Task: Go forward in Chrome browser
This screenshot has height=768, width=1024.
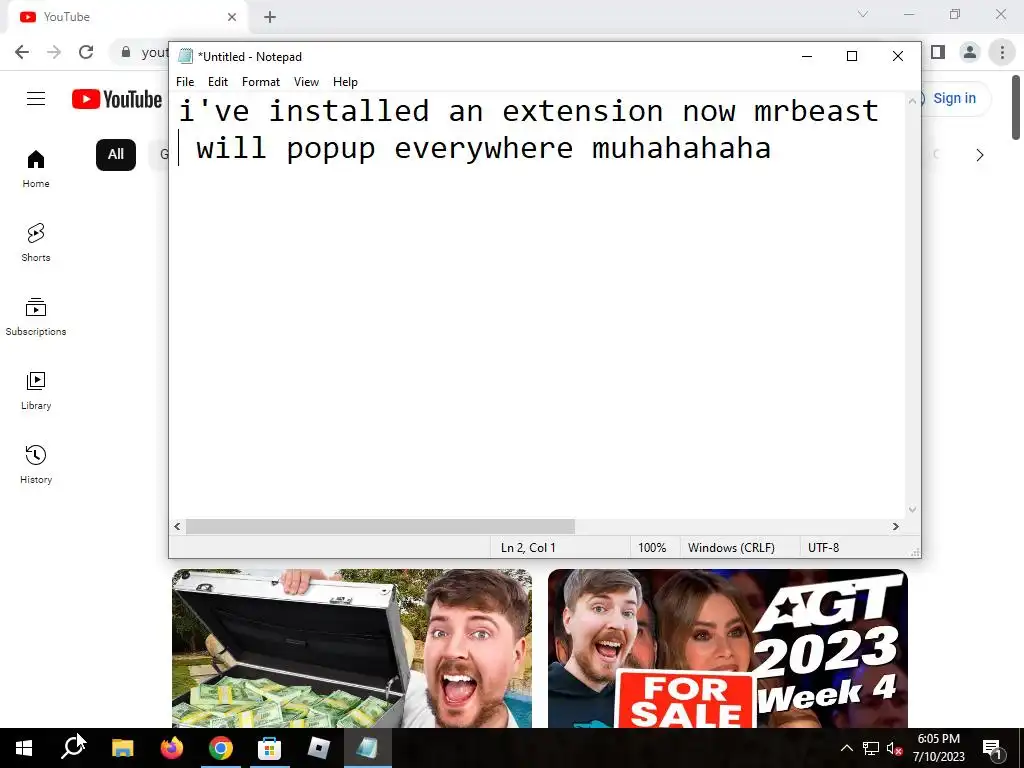Action: point(54,52)
